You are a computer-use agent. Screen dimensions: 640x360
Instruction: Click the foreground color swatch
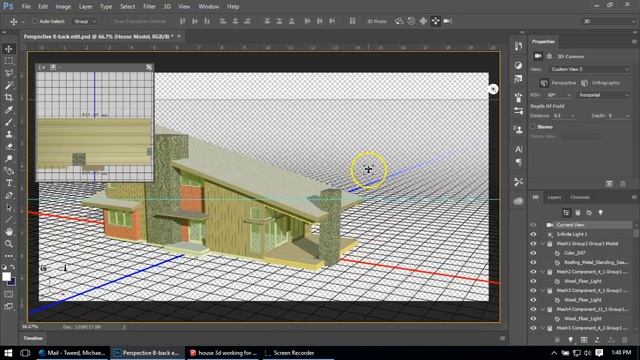pos(6,277)
